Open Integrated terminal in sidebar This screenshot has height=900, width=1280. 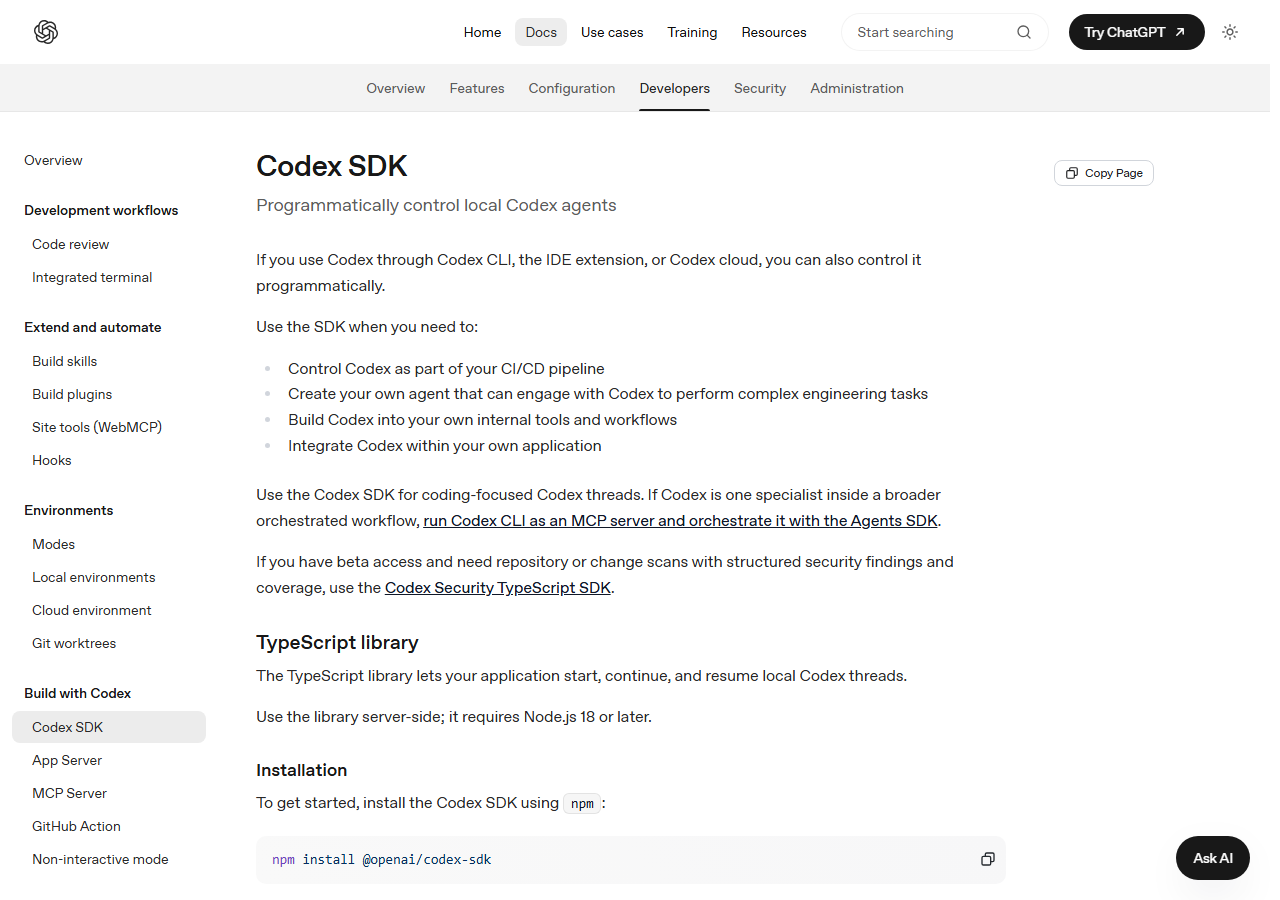click(92, 277)
